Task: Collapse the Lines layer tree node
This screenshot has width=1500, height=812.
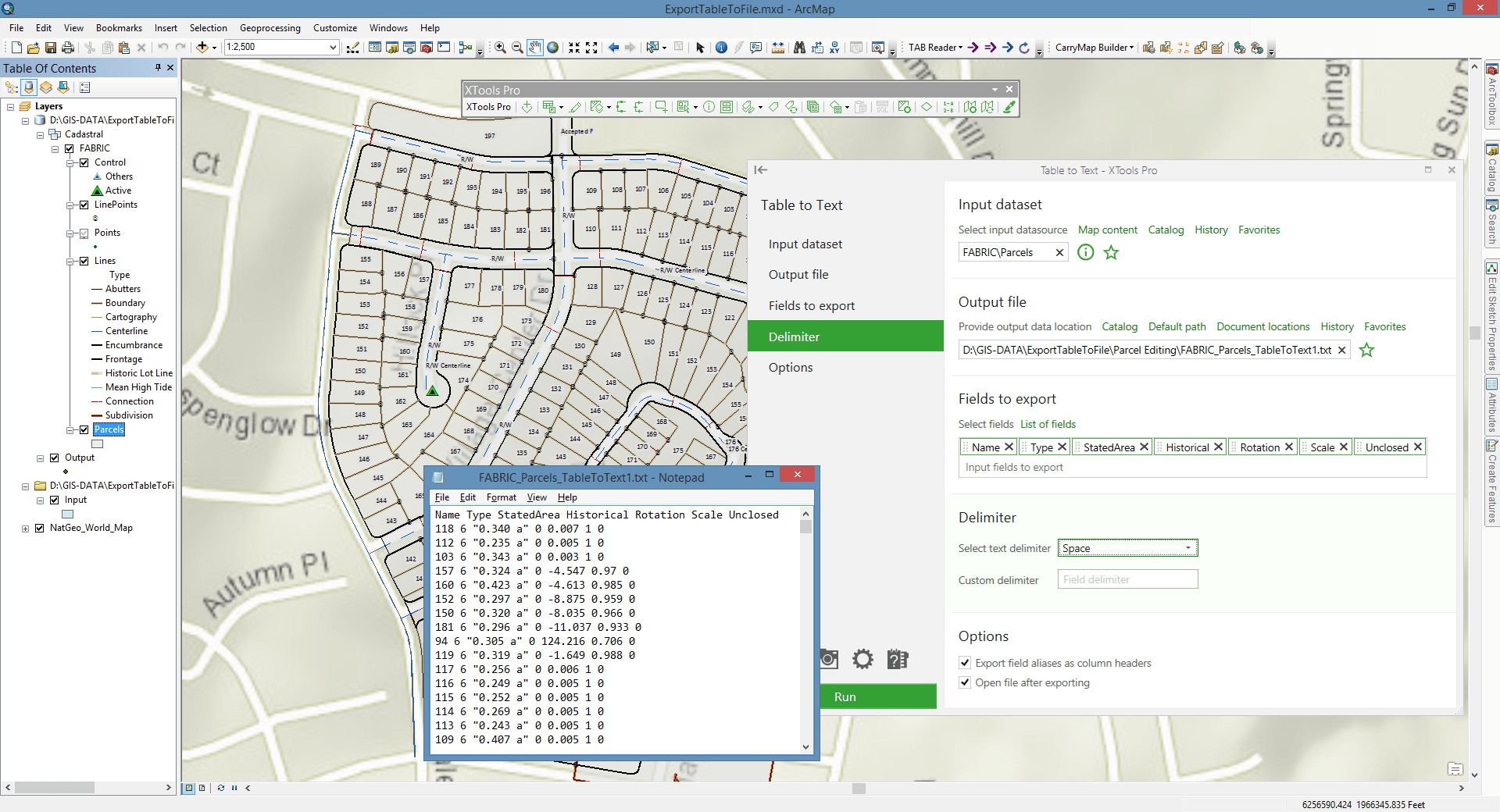Action: pyautogui.click(x=70, y=262)
